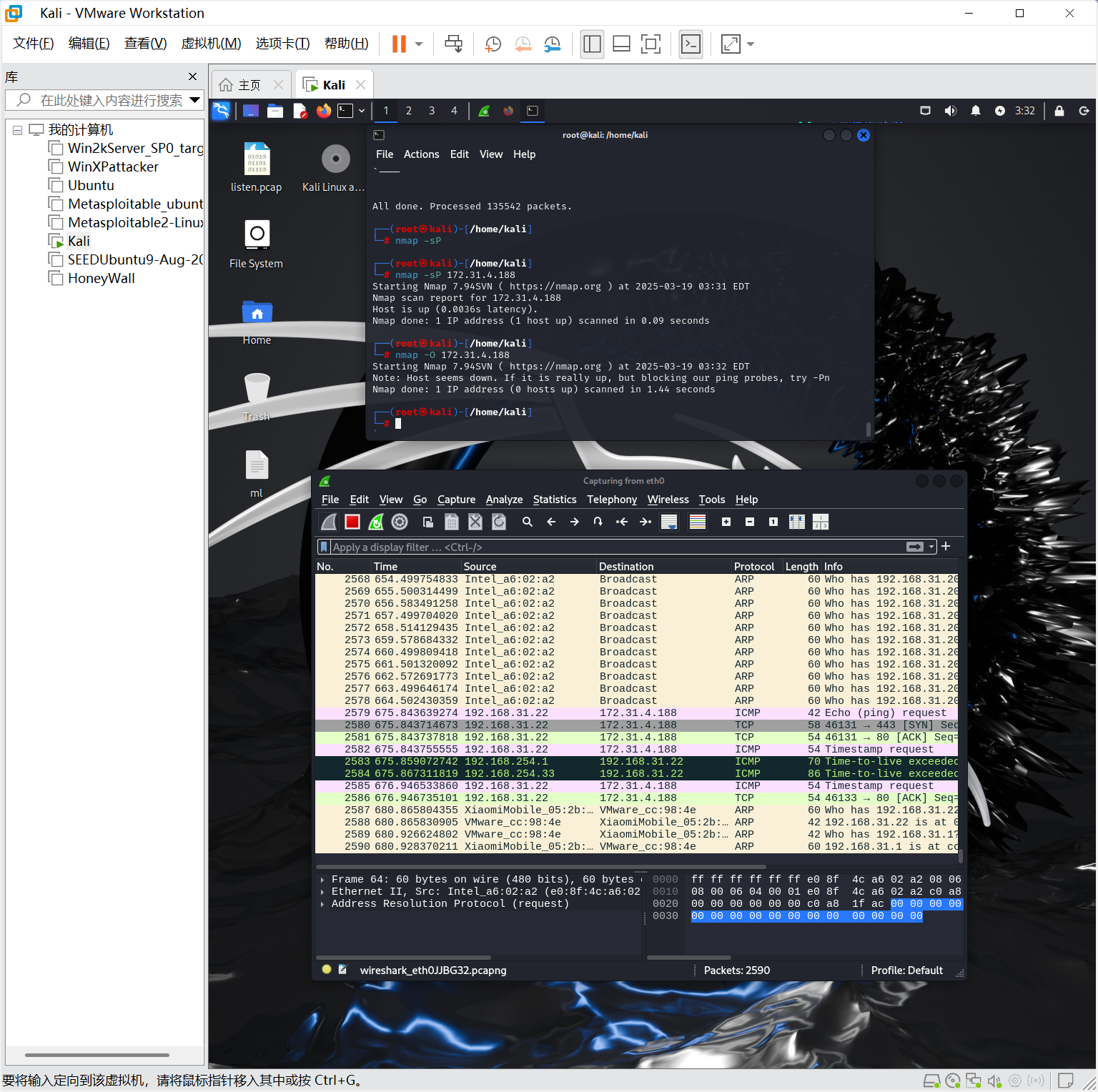Image resolution: width=1098 pixels, height=1092 pixels.
Task: Toggle VMware library sidebar view
Action: (592, 44)
